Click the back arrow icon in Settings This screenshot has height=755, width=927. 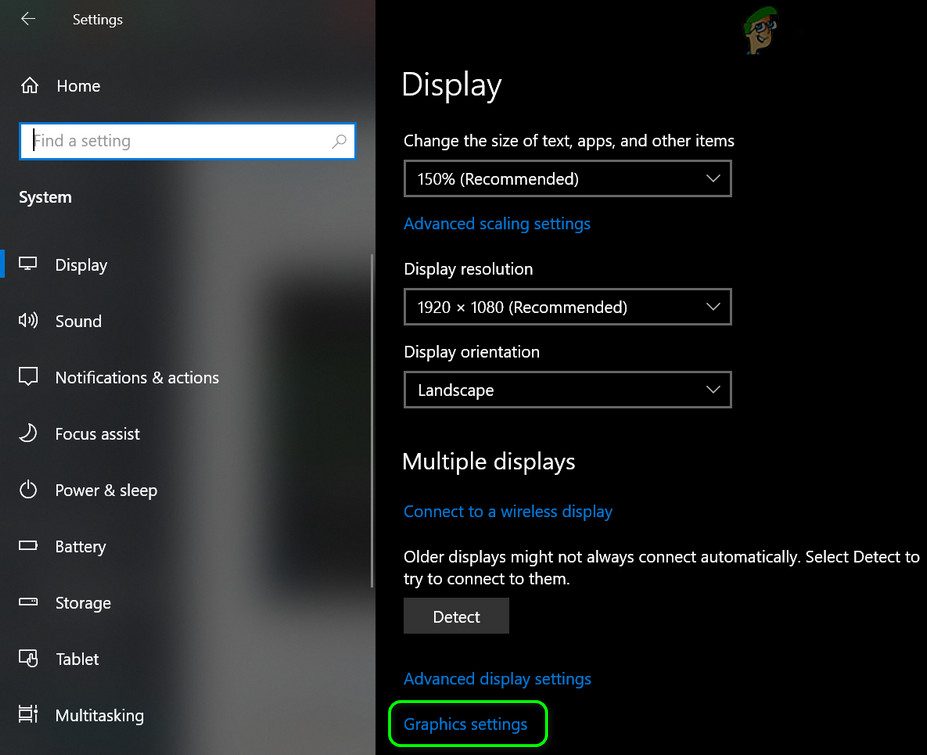28,19
